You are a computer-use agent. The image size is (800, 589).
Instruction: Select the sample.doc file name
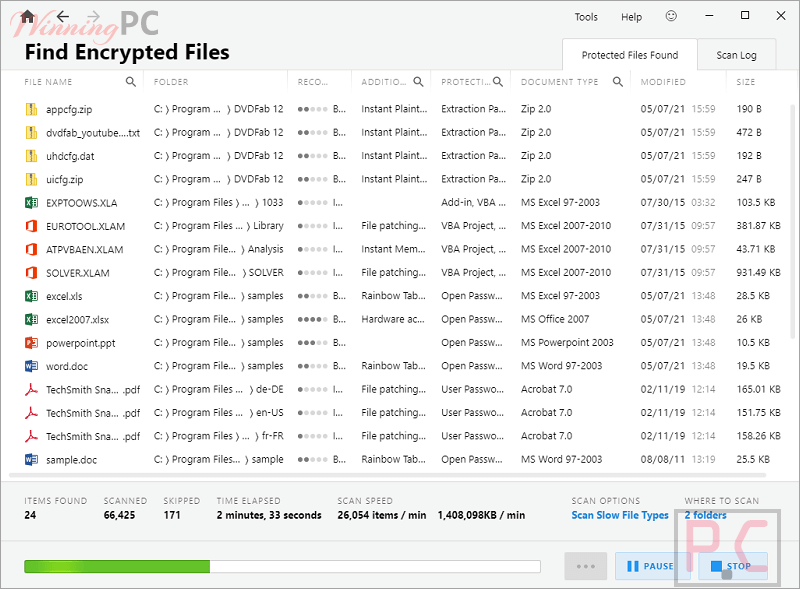click(x=71, y=460)
